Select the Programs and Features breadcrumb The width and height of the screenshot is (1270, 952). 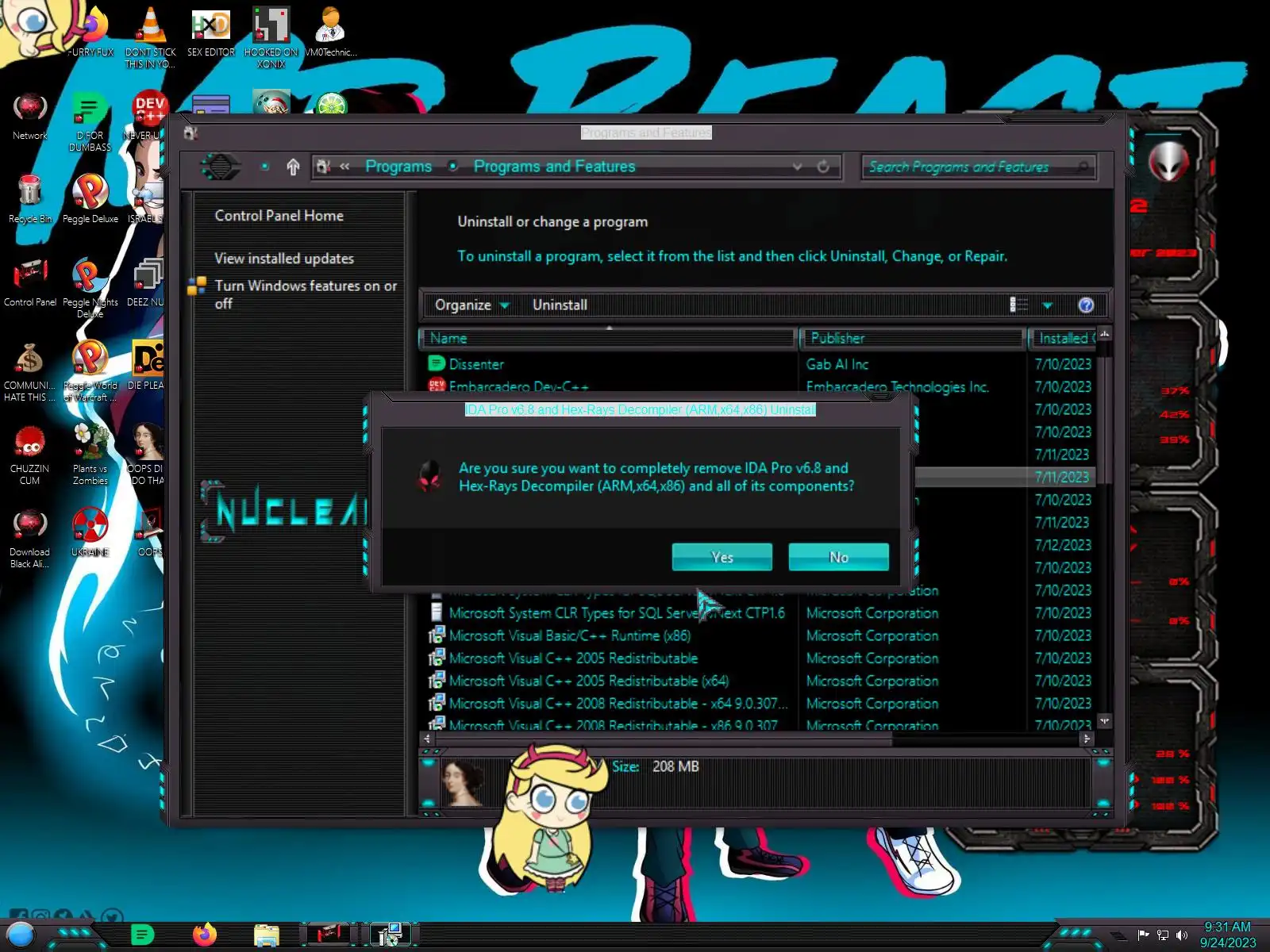point(554,167)
